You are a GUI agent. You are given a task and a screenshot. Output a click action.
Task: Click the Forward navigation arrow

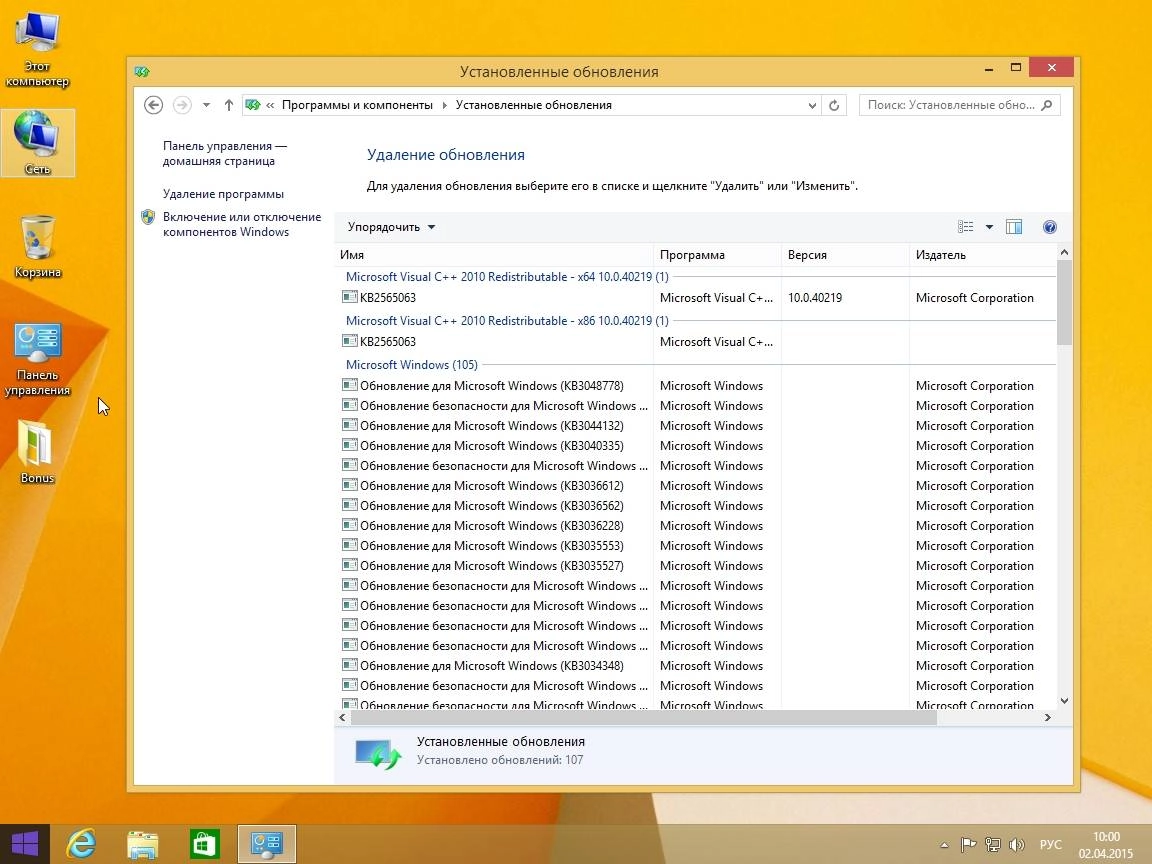point(181,105)
